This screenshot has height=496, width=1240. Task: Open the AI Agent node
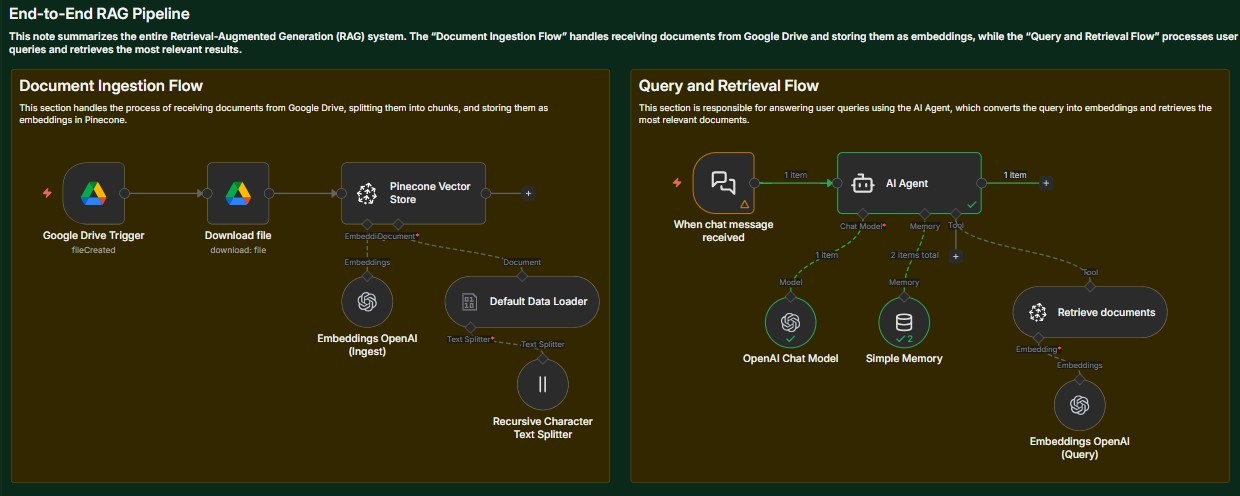908,183
